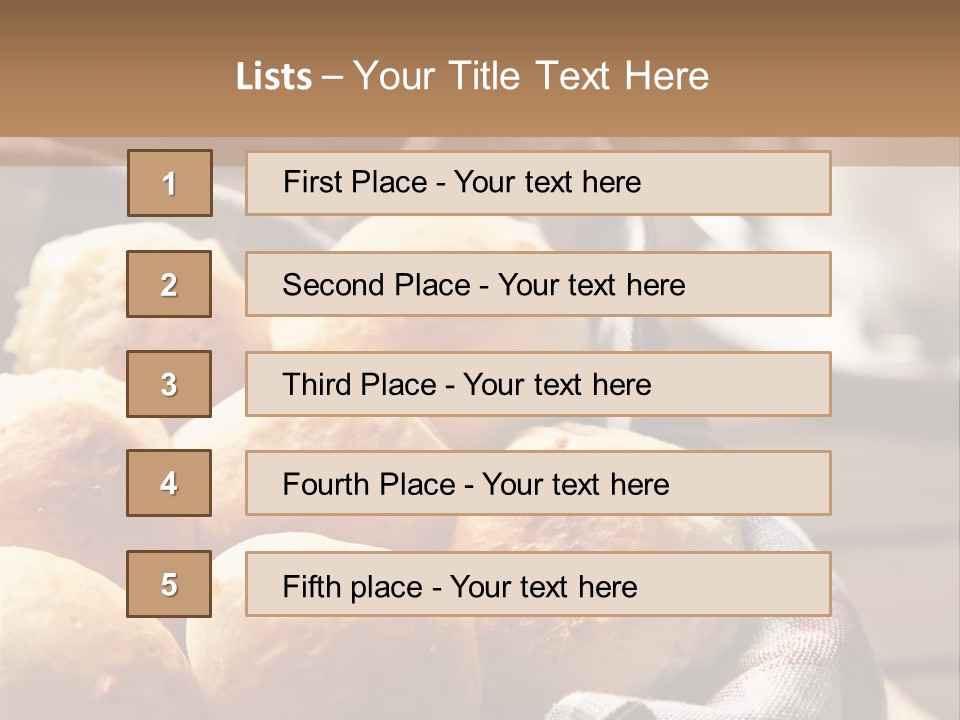Select the number 4 box
Screen dimensions: 960x720
tap(169, 483)
